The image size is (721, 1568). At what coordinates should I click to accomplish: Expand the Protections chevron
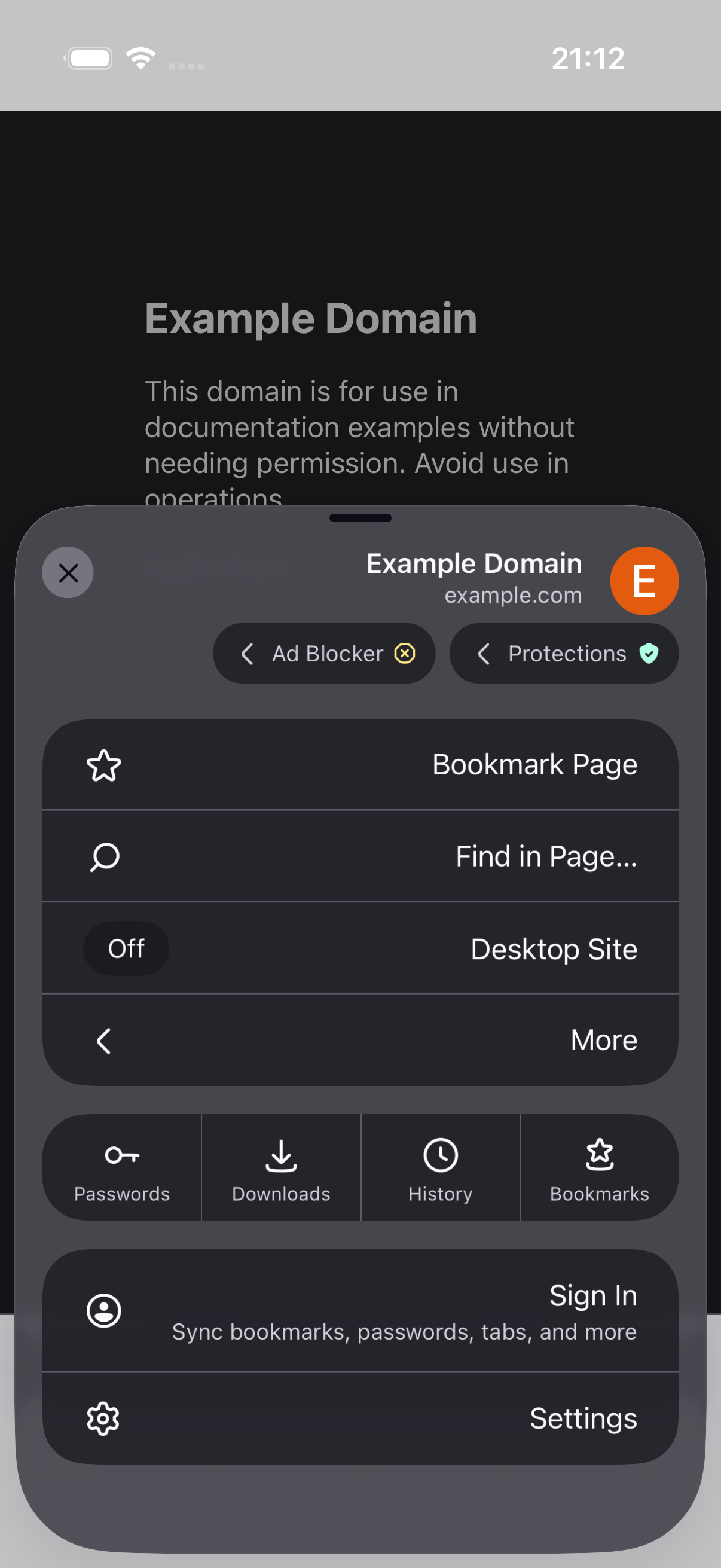pos(484,654)
